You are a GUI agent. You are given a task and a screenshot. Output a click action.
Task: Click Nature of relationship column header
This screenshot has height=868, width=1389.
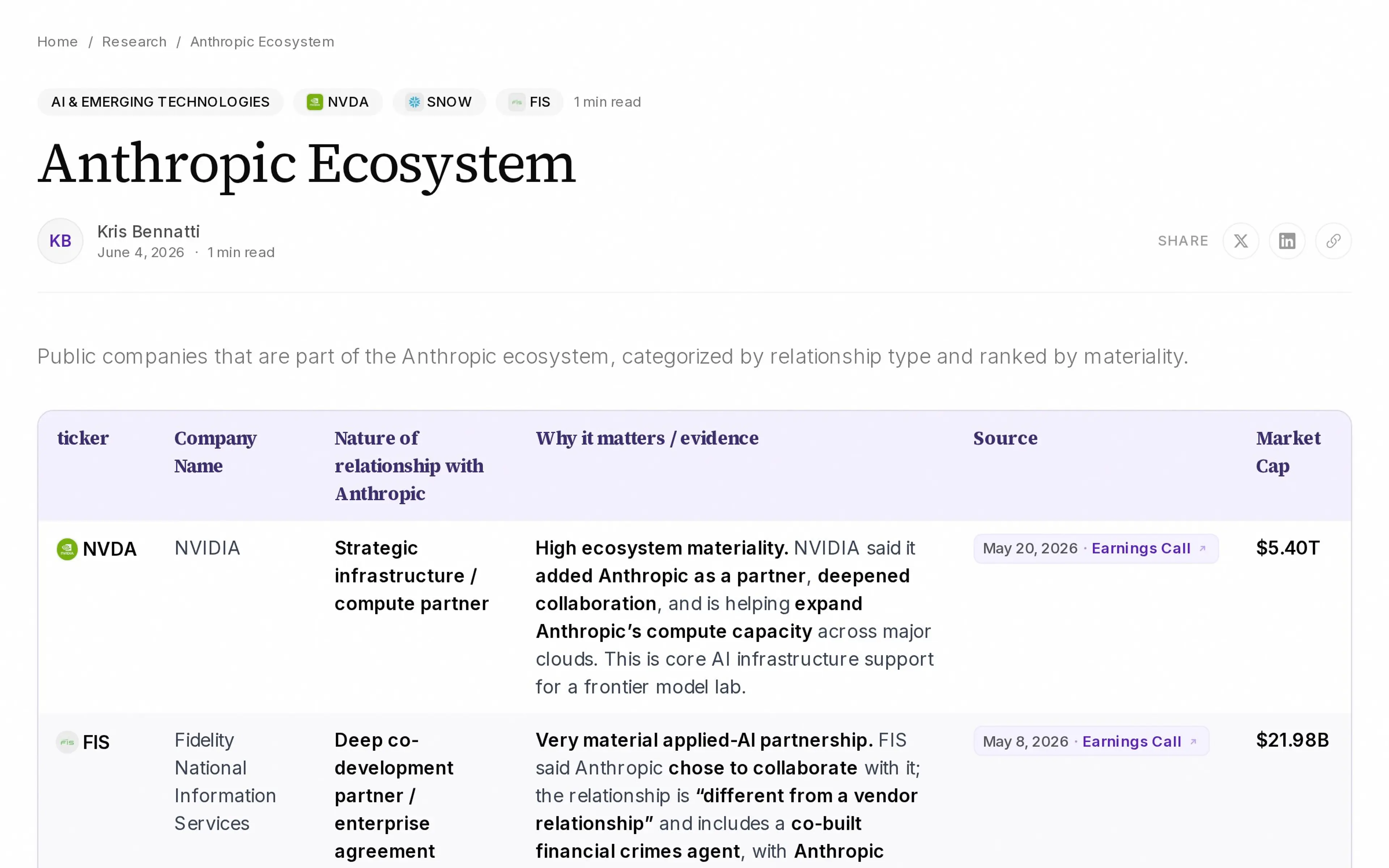pos(409,465)
